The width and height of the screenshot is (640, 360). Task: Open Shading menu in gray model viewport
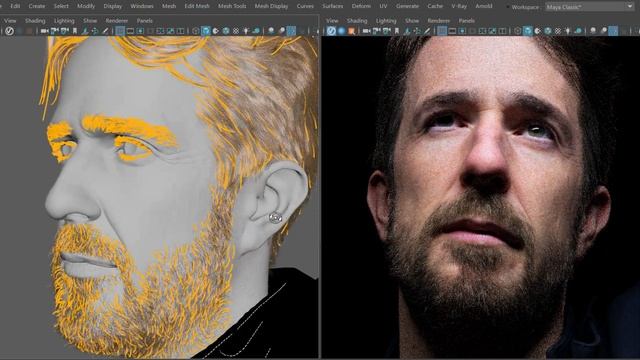(35, 20)
